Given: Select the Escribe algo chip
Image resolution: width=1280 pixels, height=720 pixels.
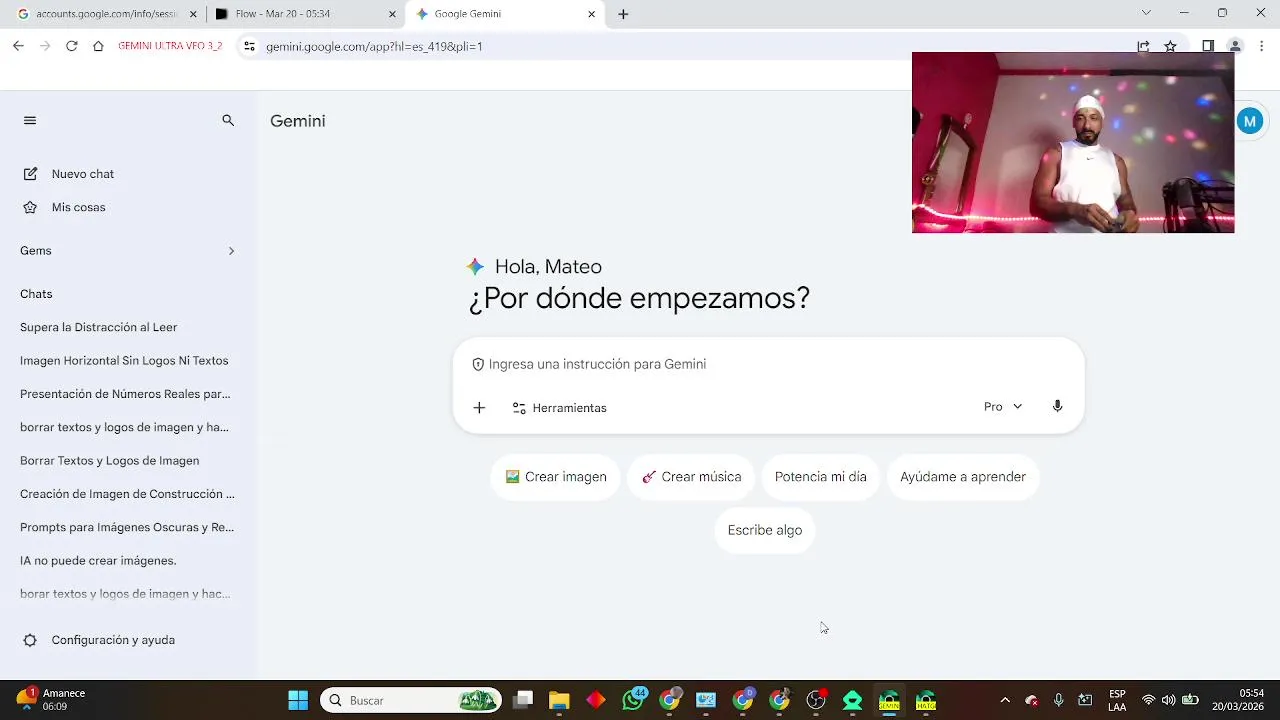Looking at the screenshot, I should [765, 530].
